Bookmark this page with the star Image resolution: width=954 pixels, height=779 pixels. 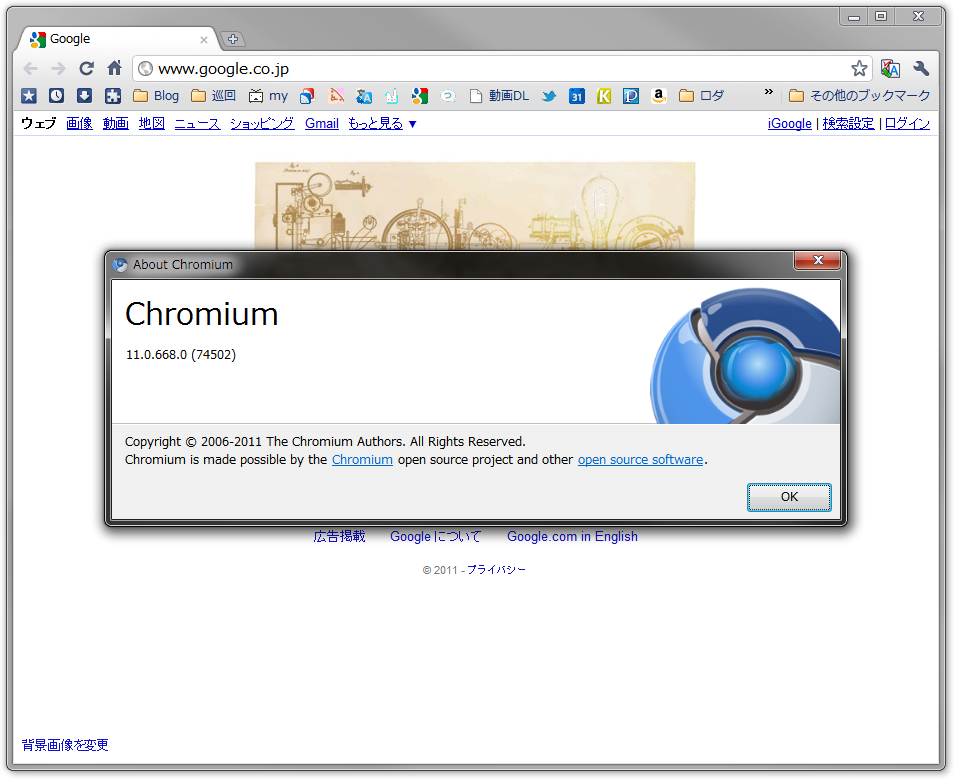point(858,68)
